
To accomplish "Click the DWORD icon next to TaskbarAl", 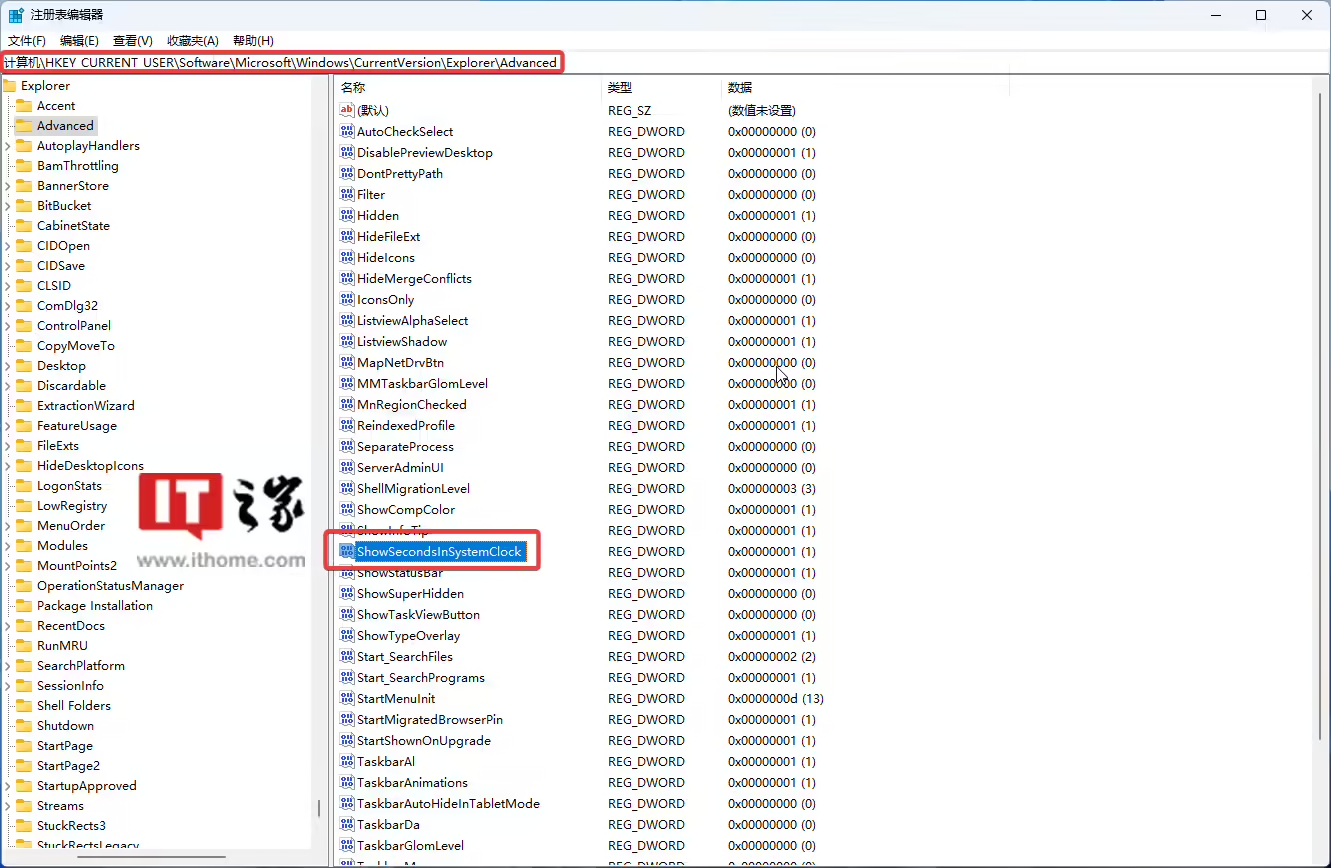I will click(347, 761).
